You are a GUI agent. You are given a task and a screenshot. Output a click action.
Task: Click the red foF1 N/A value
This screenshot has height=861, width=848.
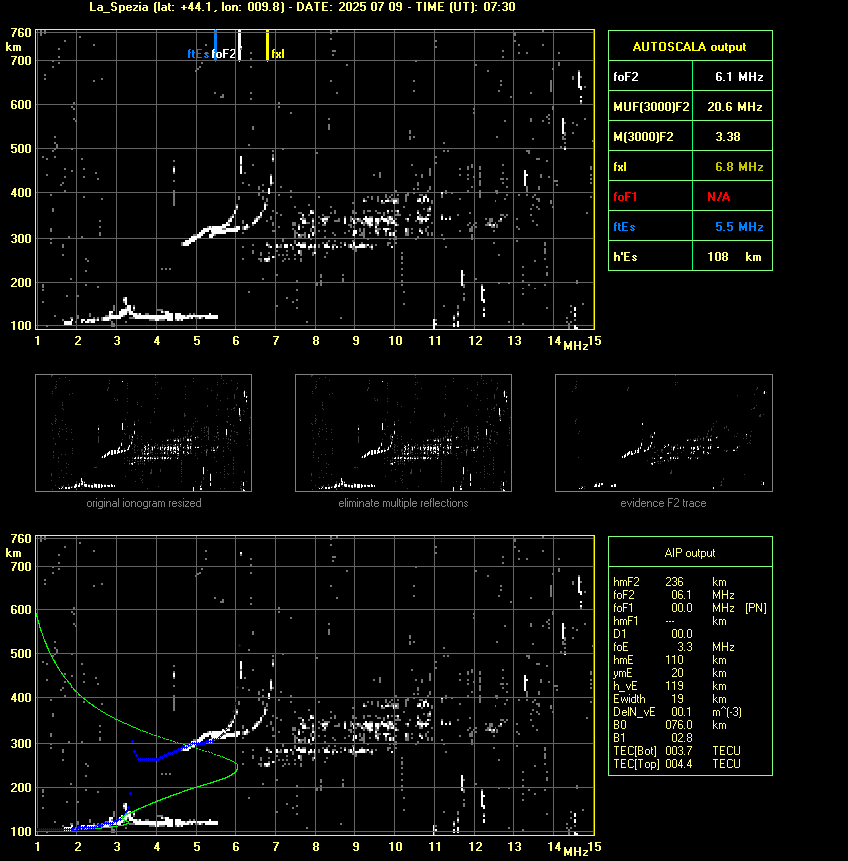coord(719,197)
